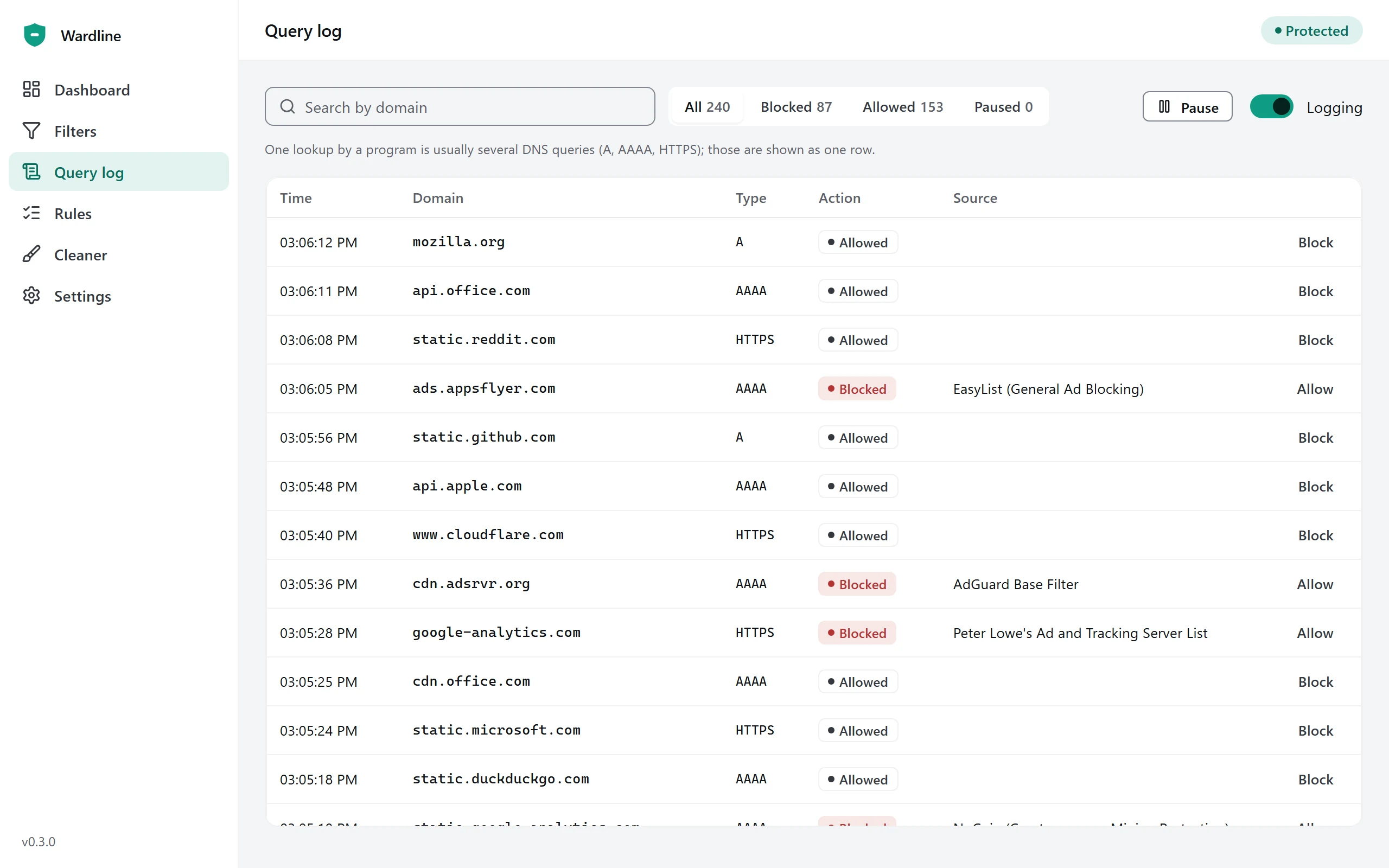Open the Dashboard grid icon
The width and height of the screenshot is (1389, 868).
pyautogui.click(x=31, y=90)
